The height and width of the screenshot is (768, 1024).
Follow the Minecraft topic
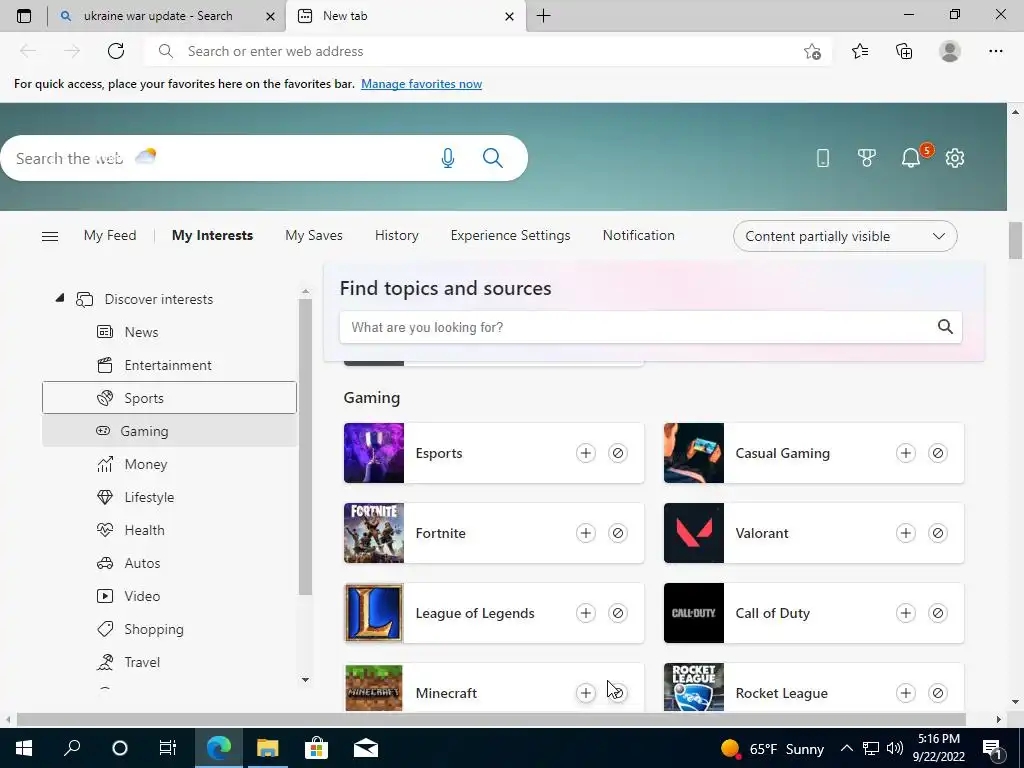pyautogui.click(x=586, y=693)
